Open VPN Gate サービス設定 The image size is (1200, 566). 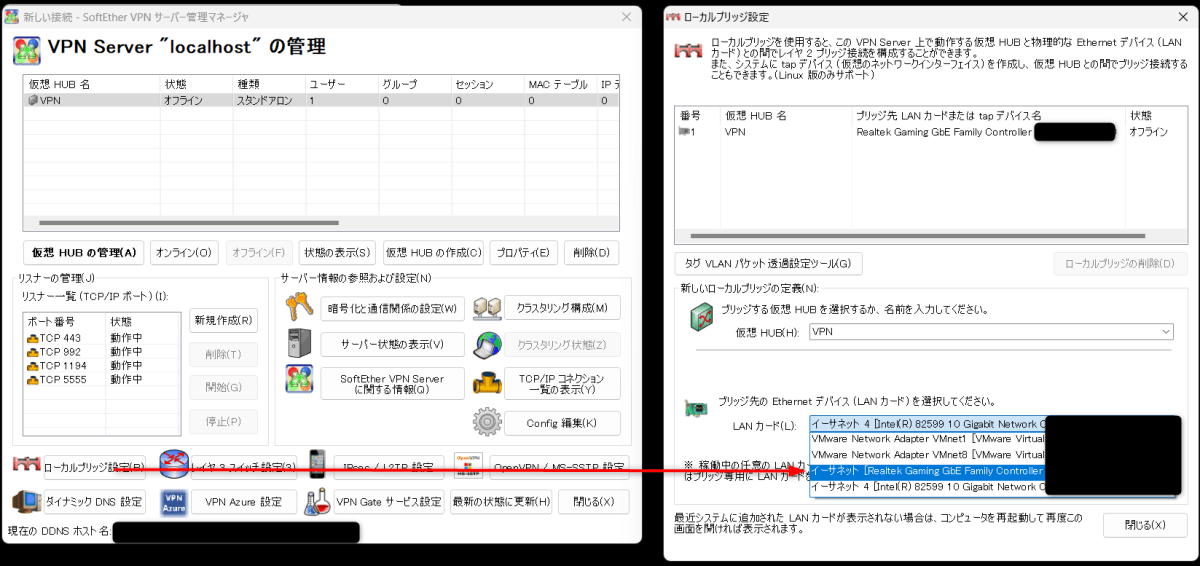click(389, 502)
